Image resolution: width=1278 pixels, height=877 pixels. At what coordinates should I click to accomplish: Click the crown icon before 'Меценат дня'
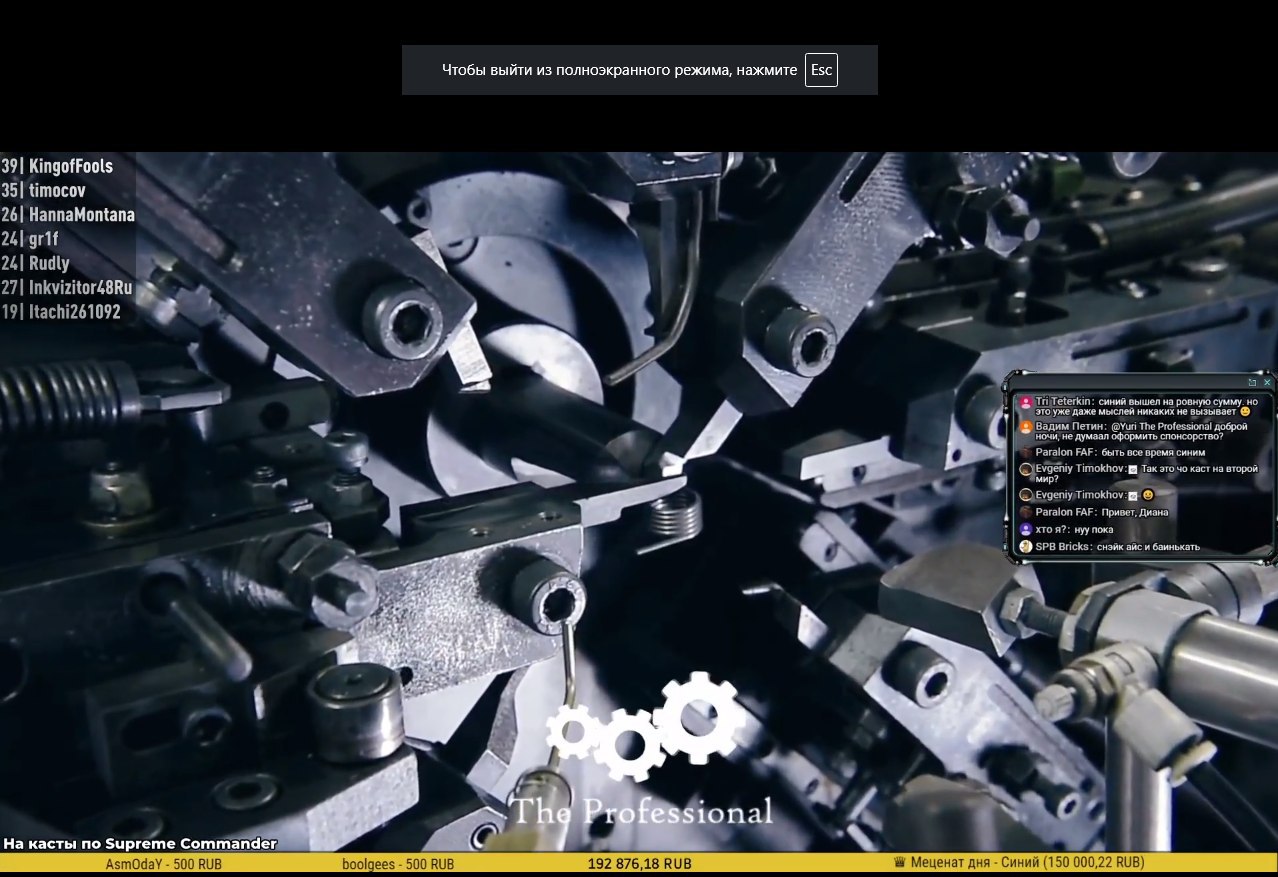[x=899, y=863]
